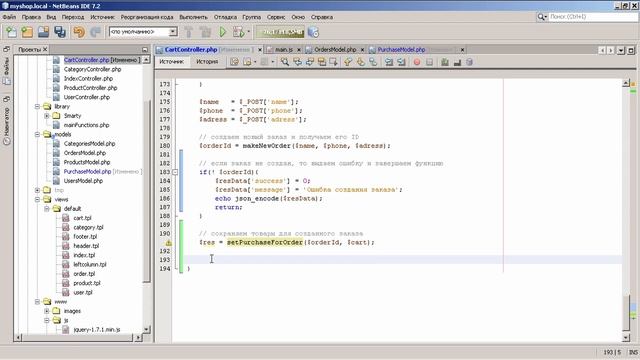Image resolution: width=640 pixels, height=360 pixels.
Task: Click the red Start Macro Recording icon
Action: click(417, 62)
